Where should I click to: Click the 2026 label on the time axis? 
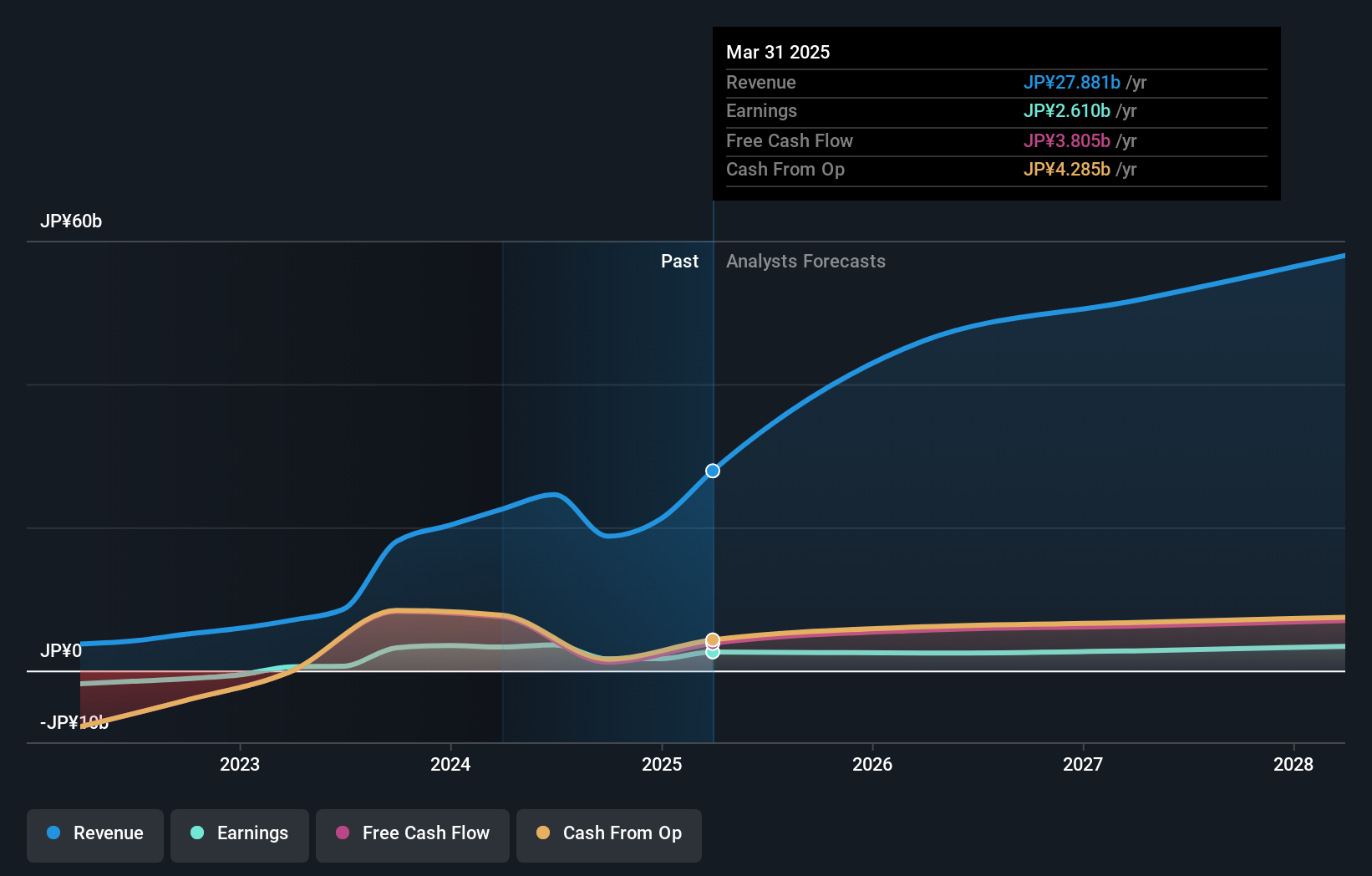click(872, 764)
